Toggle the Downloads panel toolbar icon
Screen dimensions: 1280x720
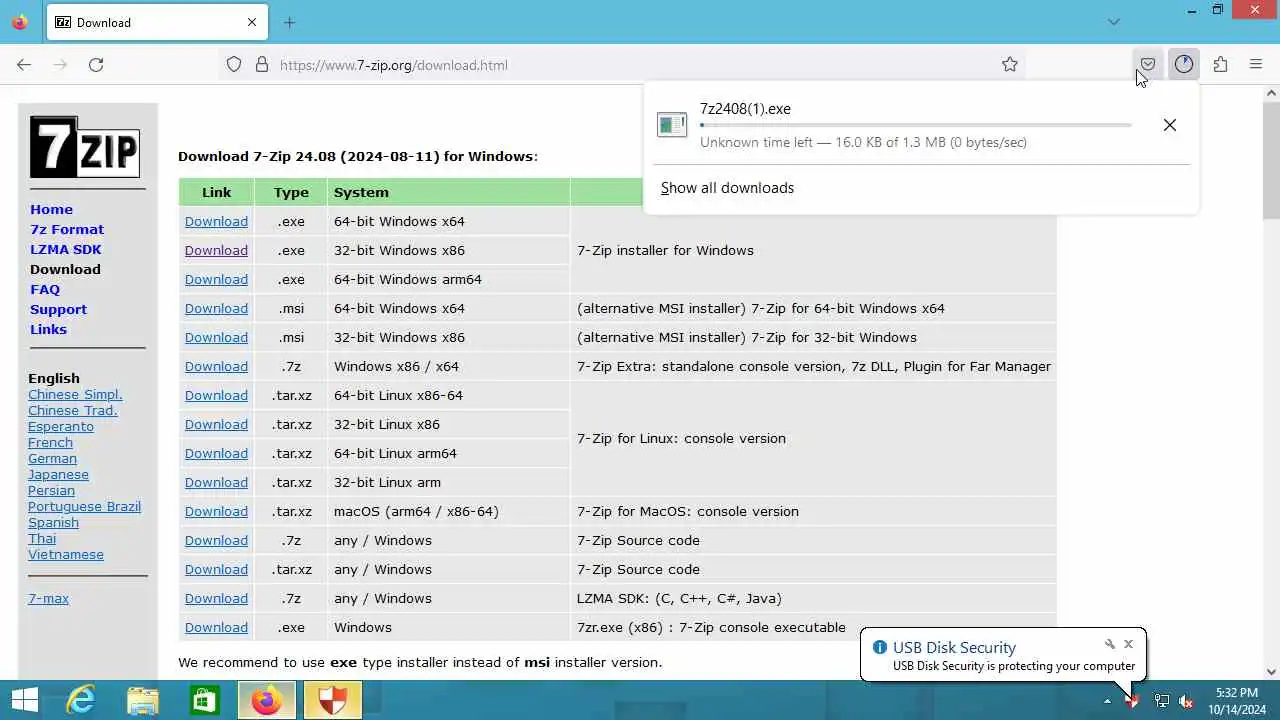pyautogui.click(x=1184, y=65)
